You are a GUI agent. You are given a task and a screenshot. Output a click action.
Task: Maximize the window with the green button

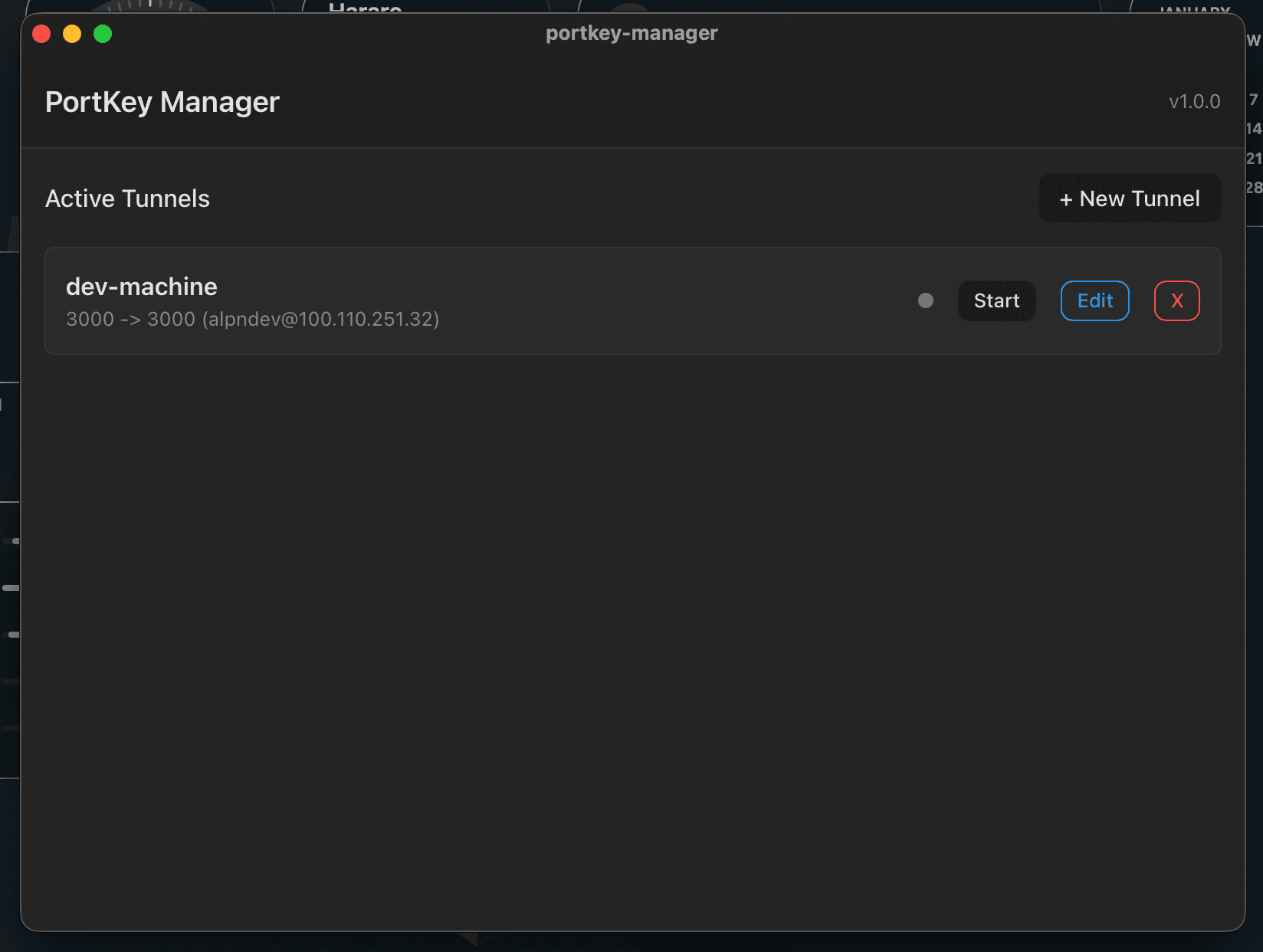[x=103, y=34]
